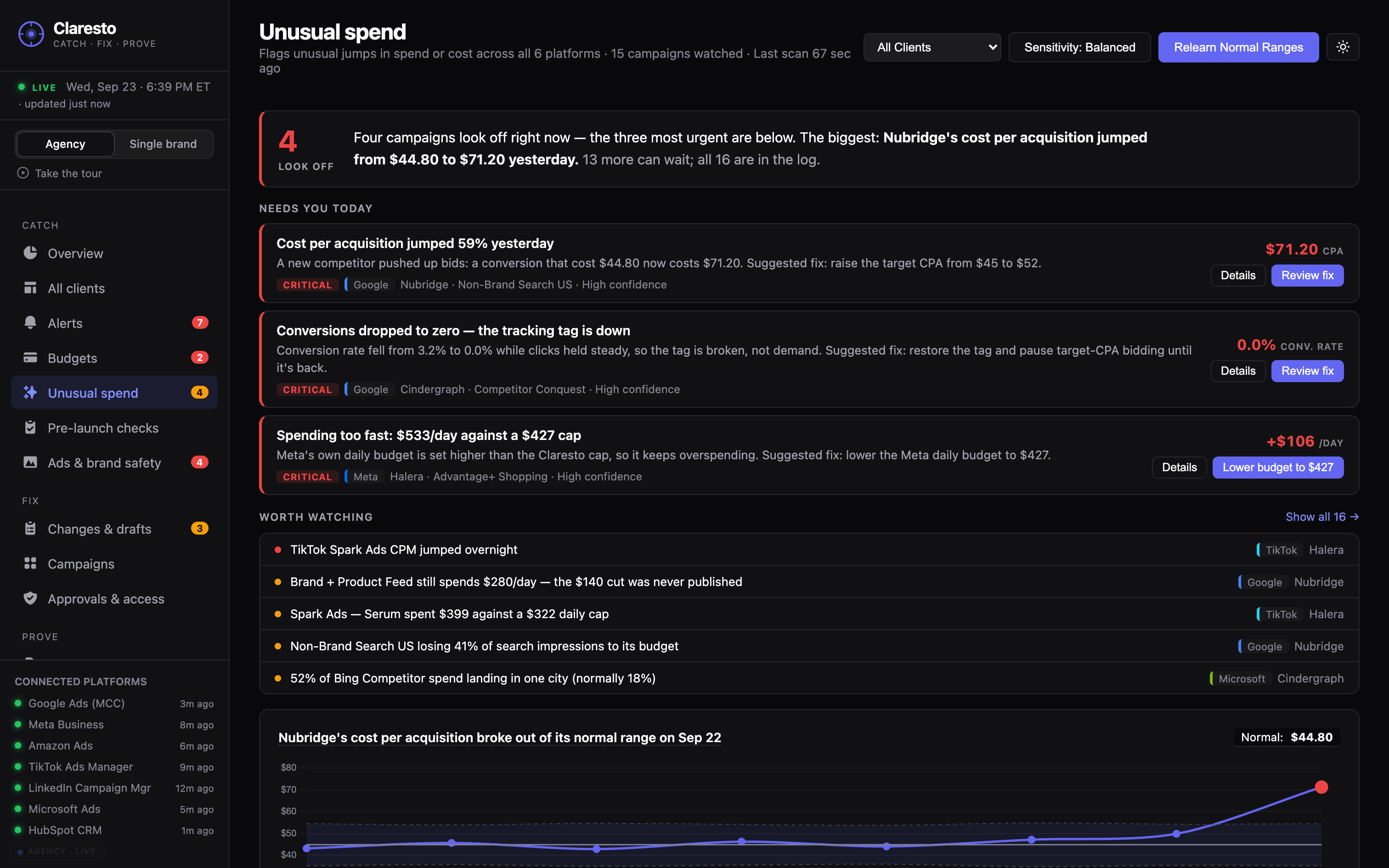Open Details for the CPA jump alert

(1237, 276)
